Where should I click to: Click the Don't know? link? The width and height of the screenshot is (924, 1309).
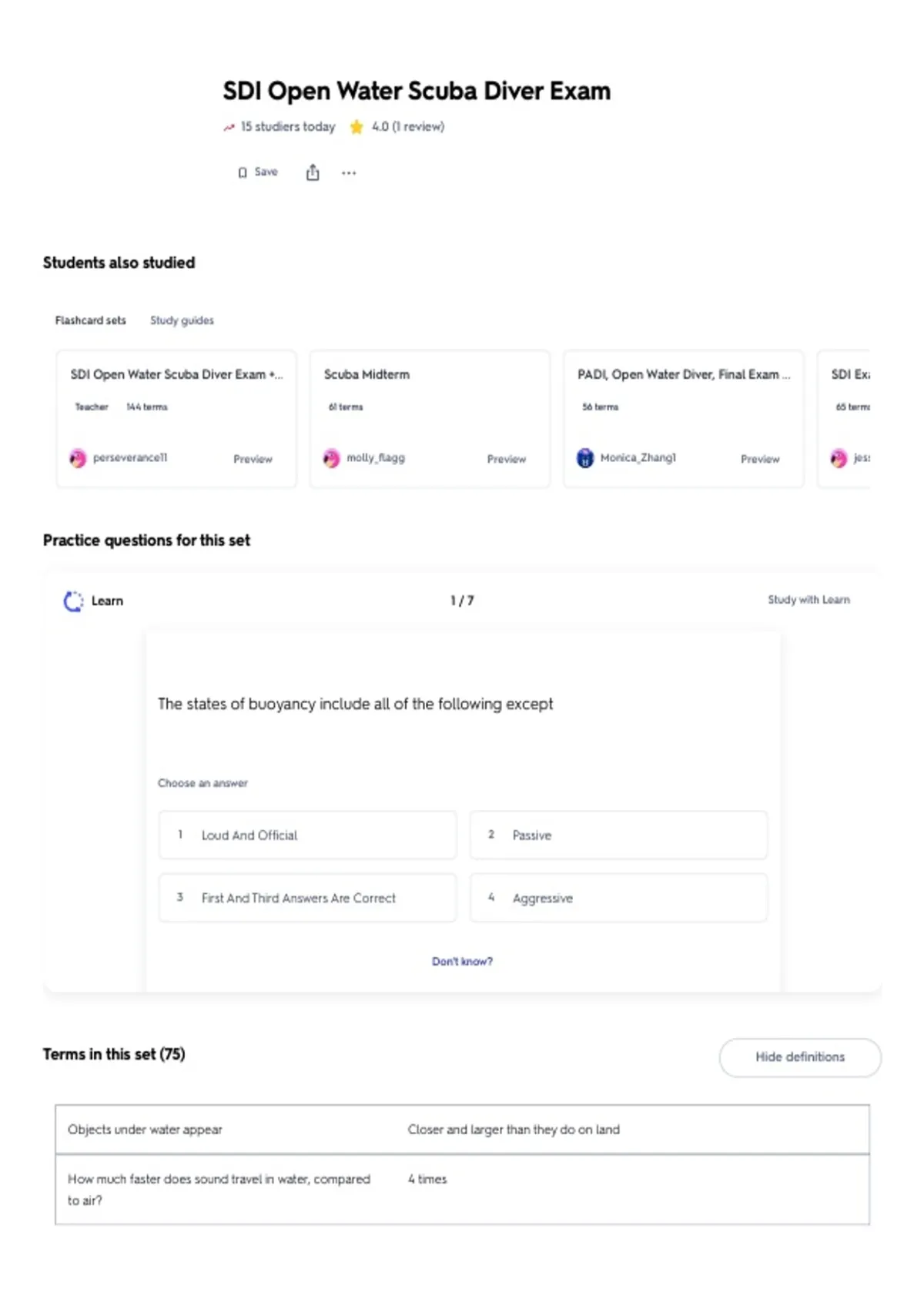coord(462,962)
